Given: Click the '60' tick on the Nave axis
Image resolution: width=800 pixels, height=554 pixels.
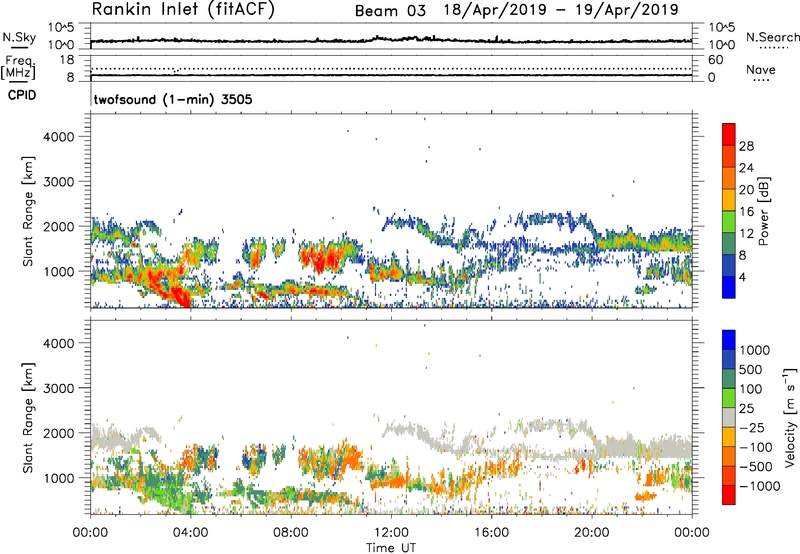Looking at the screenshot, I should pyautogui.click(x=716, y=60).
